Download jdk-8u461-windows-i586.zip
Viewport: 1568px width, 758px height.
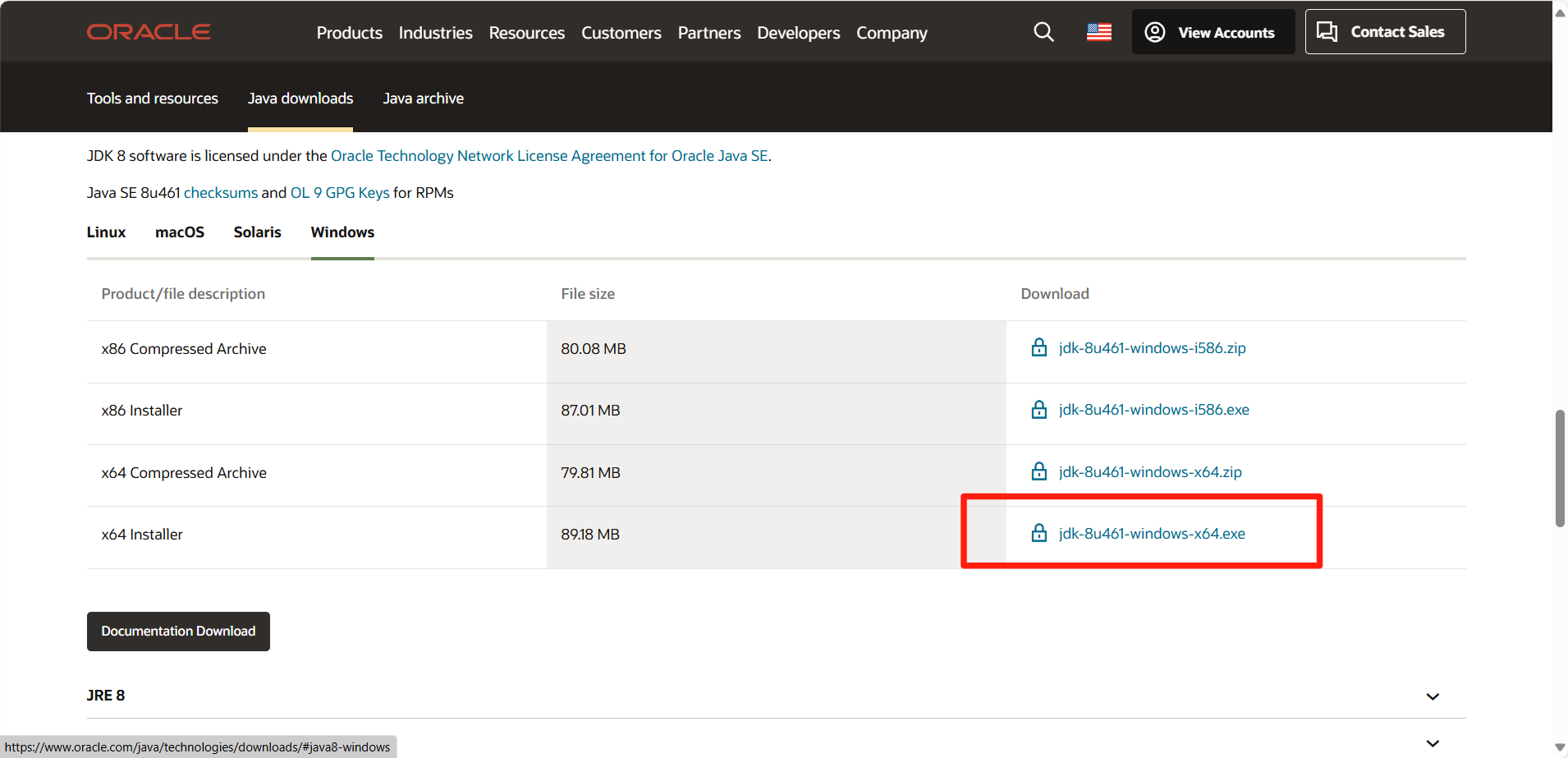click(1153, 348)
